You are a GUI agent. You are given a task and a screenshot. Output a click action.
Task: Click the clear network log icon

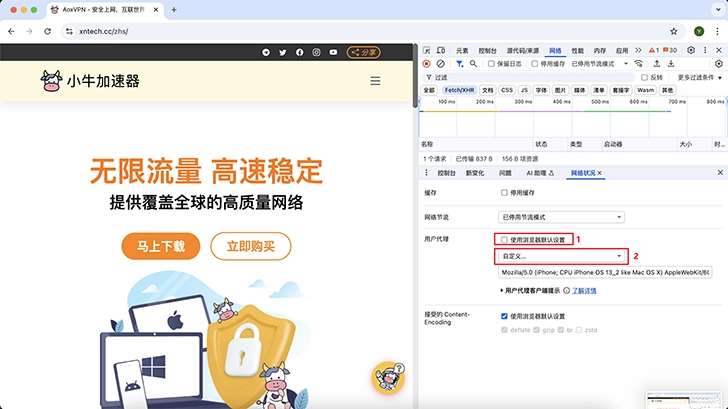click(440, 63)
